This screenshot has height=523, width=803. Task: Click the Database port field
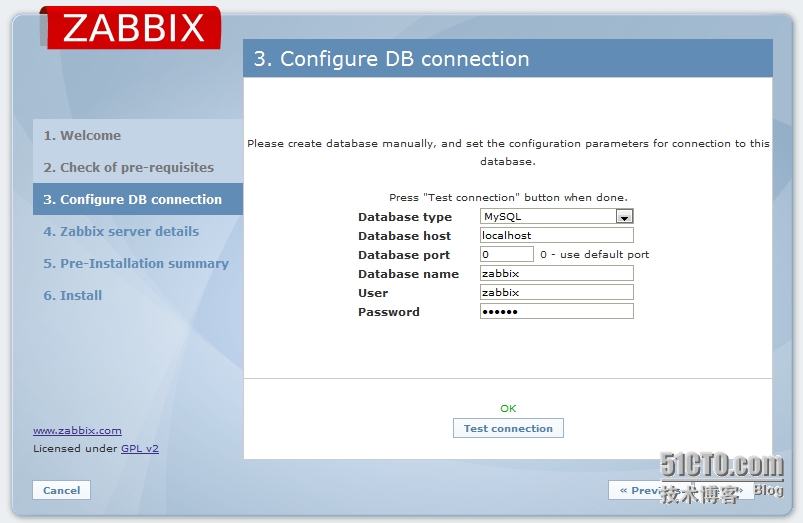[x=507, y=254]
